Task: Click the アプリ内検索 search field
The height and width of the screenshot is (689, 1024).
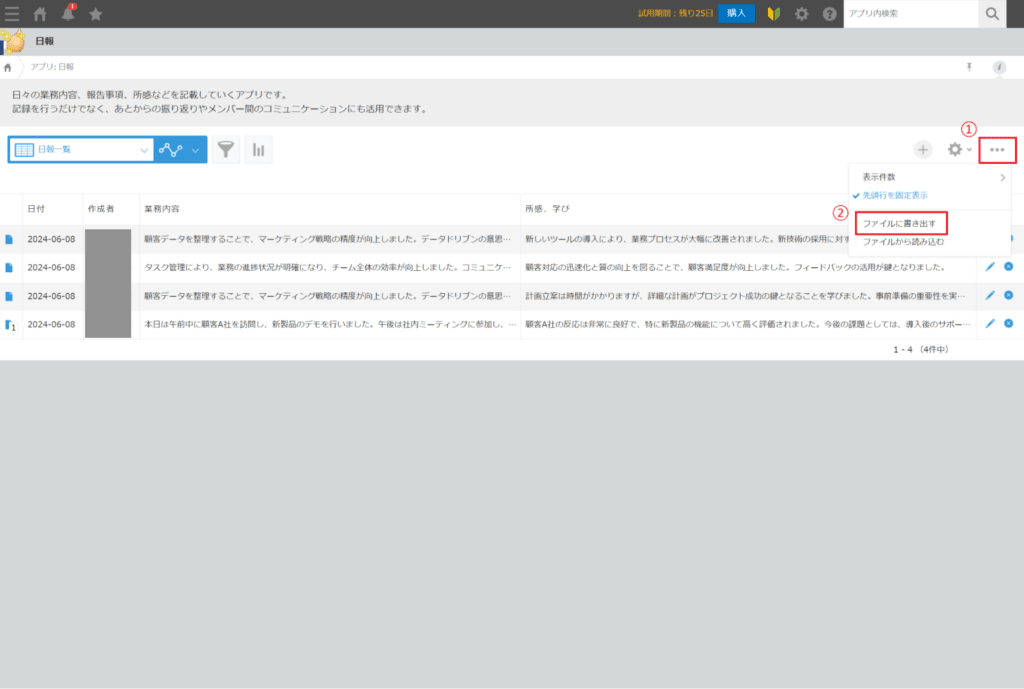Action: coord(908,14)
